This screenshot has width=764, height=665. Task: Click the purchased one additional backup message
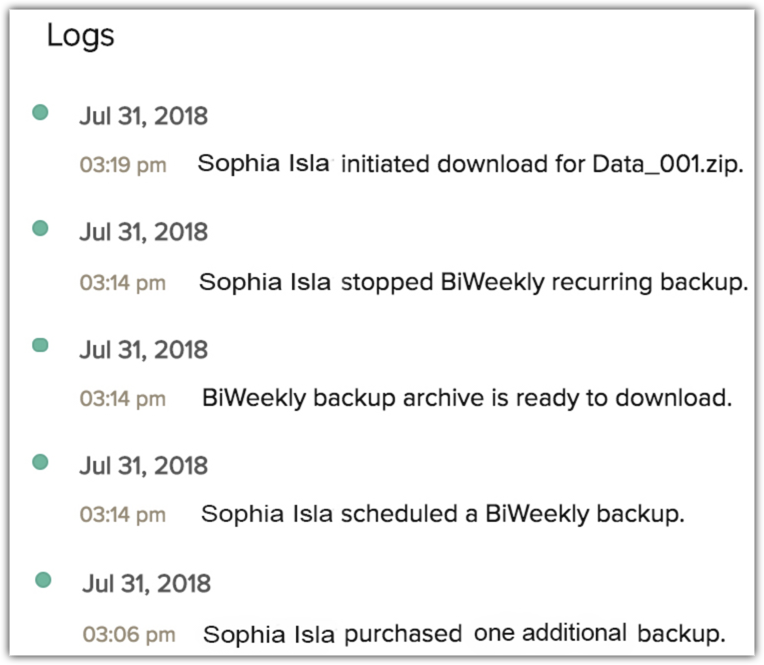(x=463, y=633)
